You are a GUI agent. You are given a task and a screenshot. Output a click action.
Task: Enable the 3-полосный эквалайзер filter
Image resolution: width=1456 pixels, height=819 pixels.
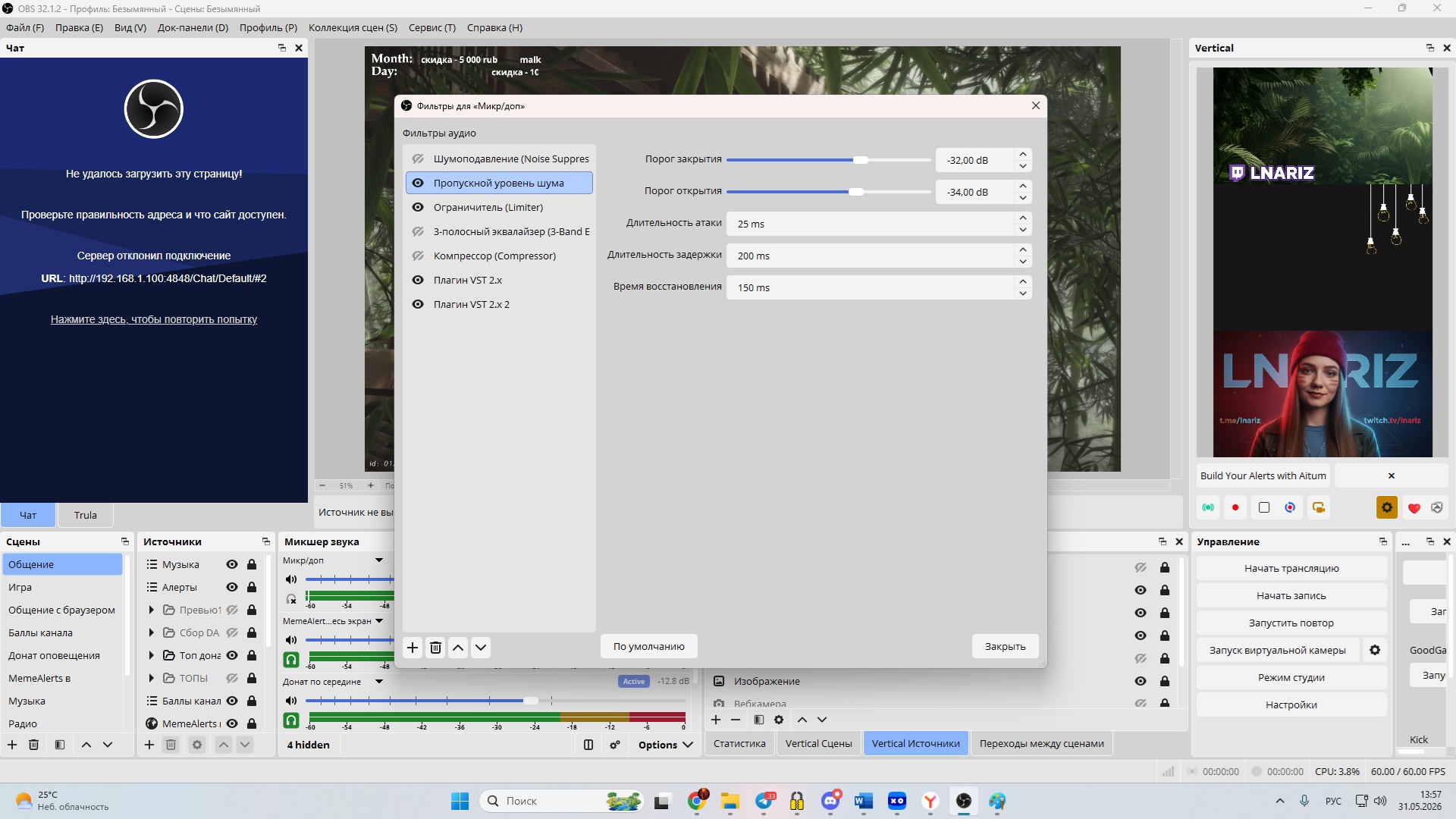pos(418,231)
